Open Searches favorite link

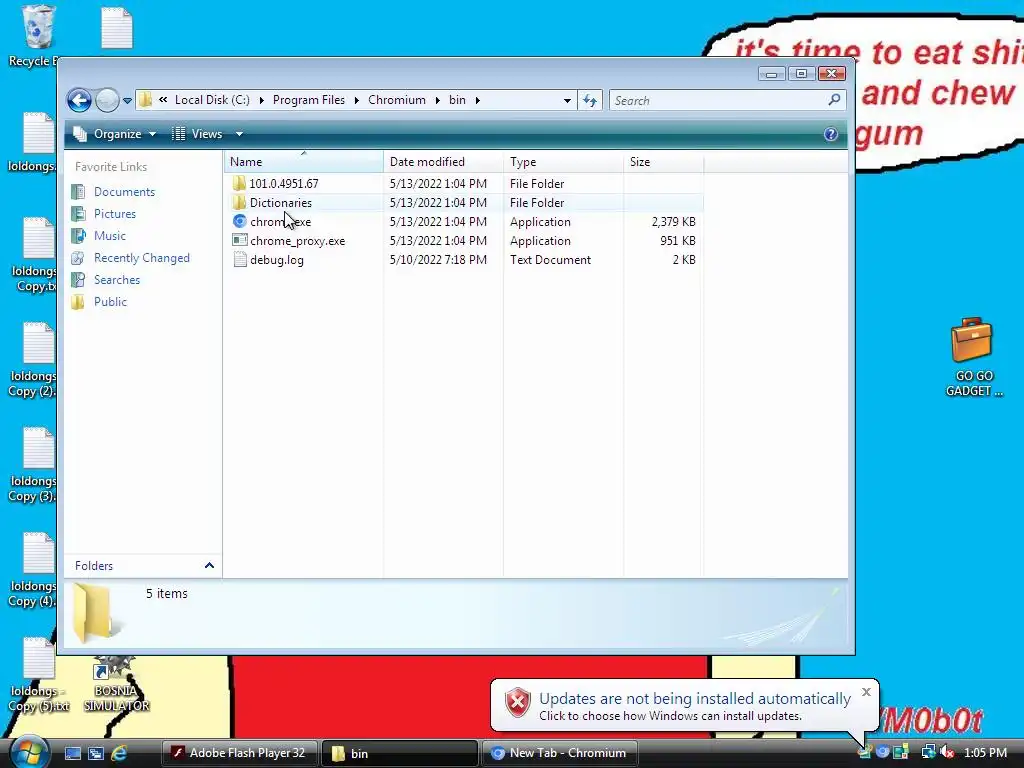pyautogui.click(x=116, y=280)
